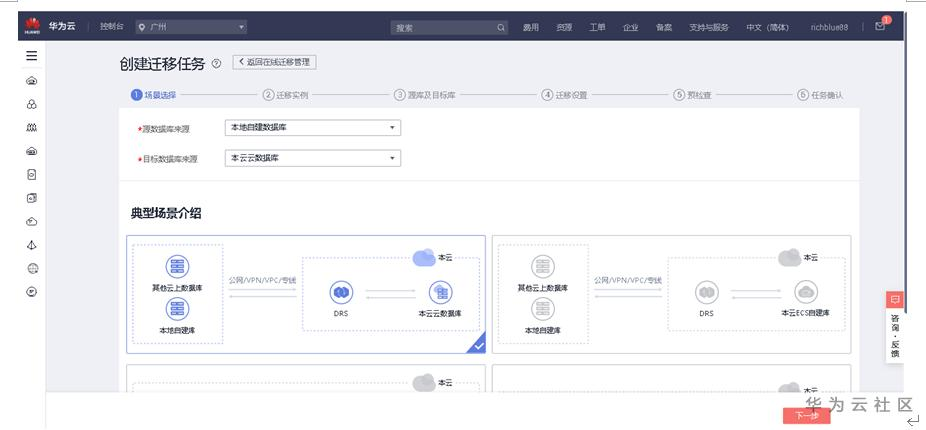Click the 华为云 brand link

62,26
